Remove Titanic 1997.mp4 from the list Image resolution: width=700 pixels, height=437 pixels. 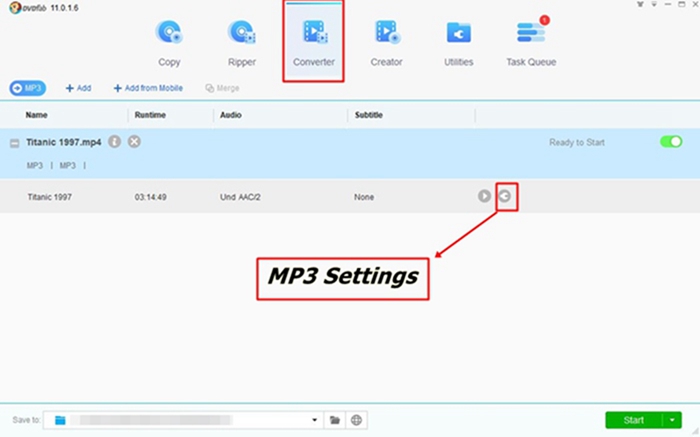[134, 142]
